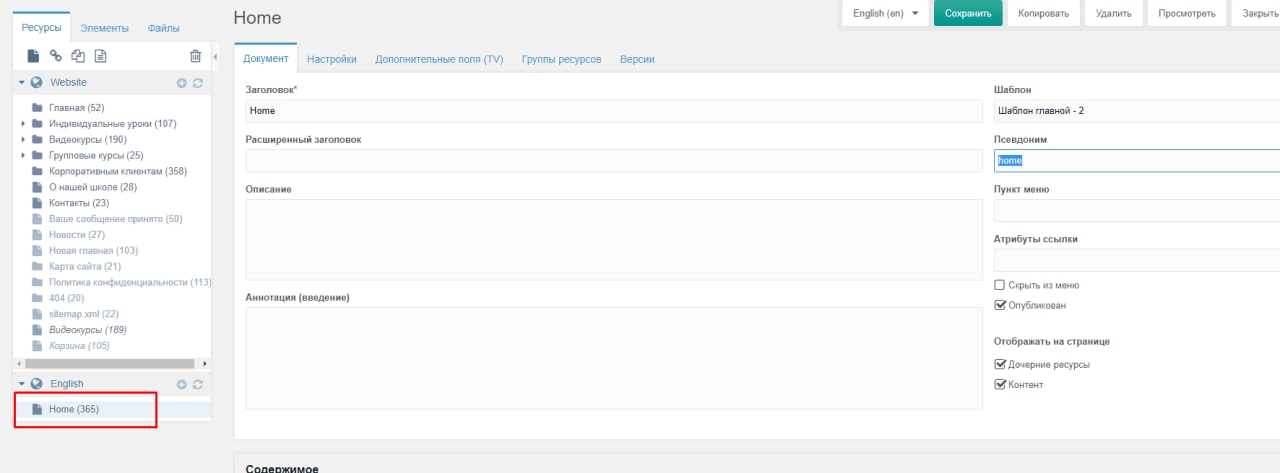
Task: Click the new weblink chain icon
Action: click(x=56, y=57)
